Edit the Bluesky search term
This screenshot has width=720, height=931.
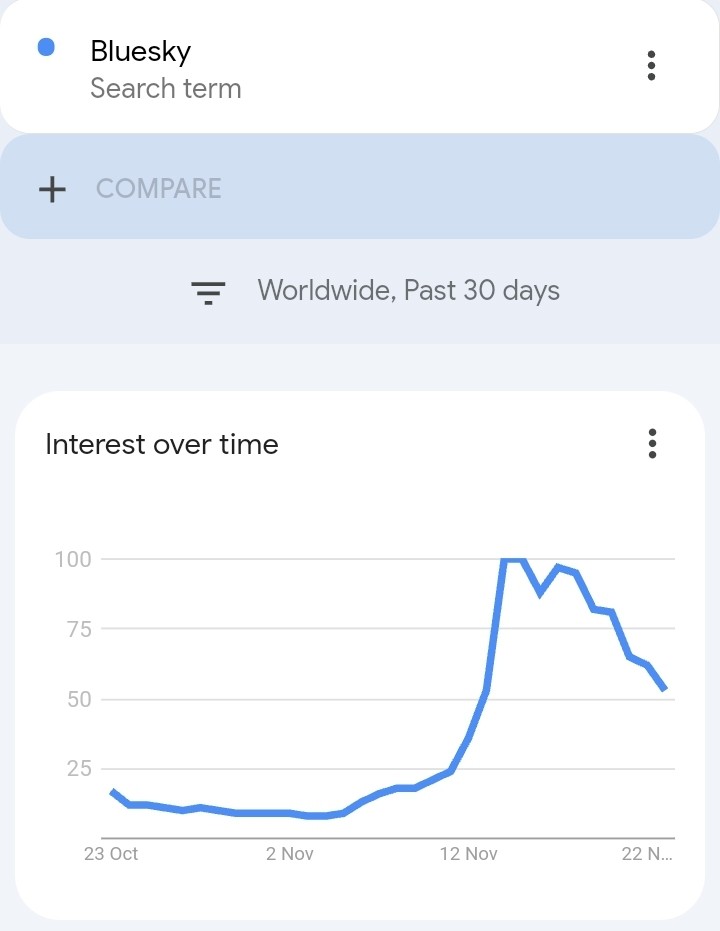pyautogui.click(x=141, y=51)
